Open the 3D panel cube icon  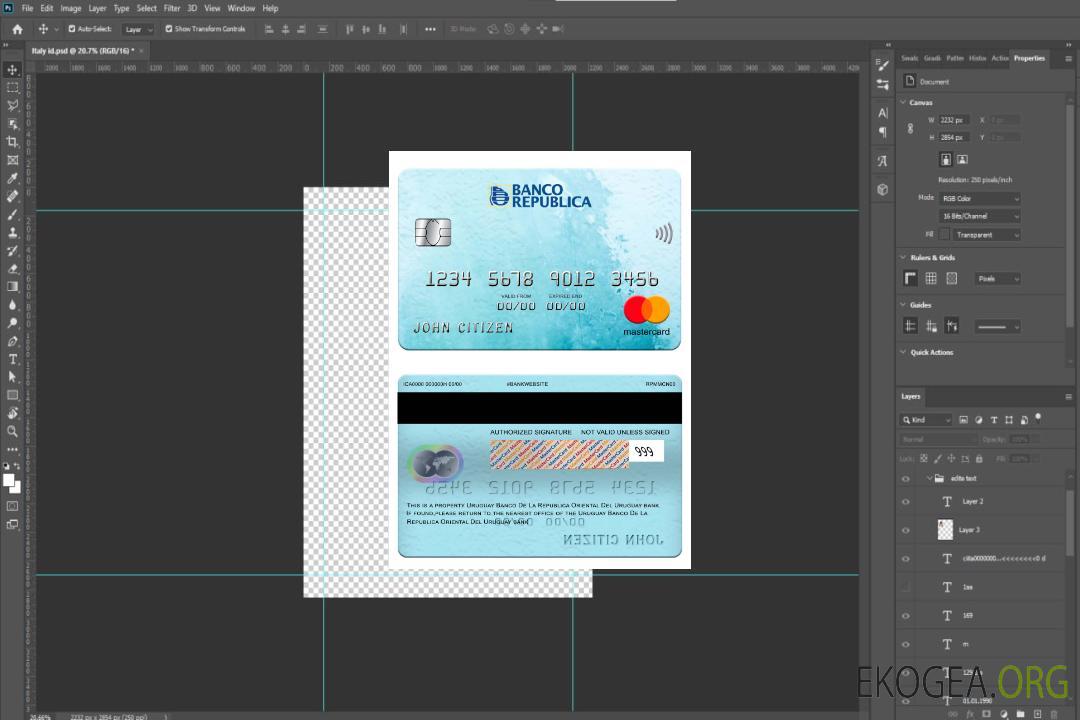(882, 189)
